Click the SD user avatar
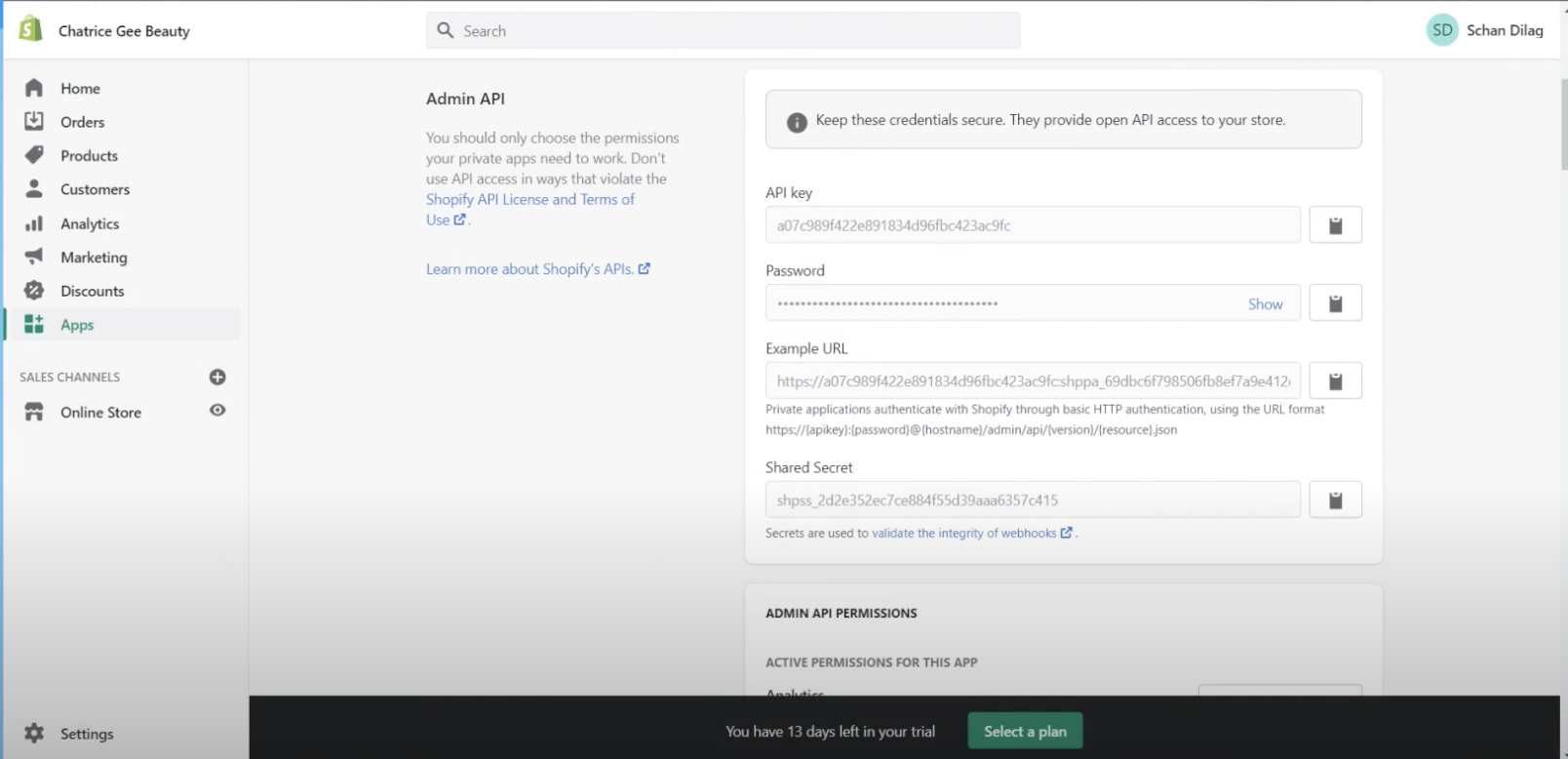This screenshot has height=759, width=1568. click(x=1442, y=30)
